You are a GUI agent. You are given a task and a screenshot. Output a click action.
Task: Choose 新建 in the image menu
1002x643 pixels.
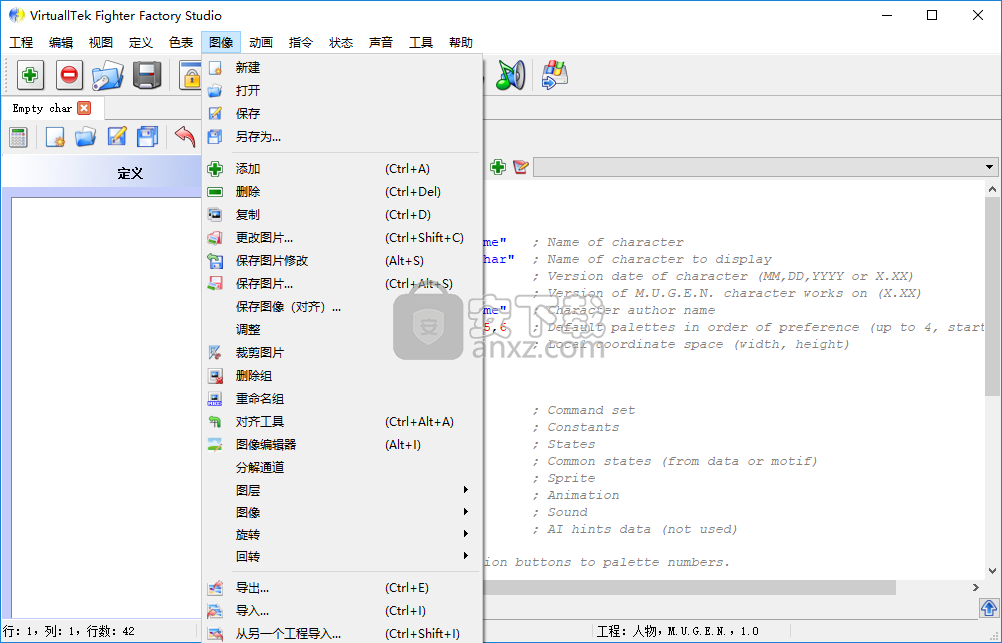tap(342, 68)
